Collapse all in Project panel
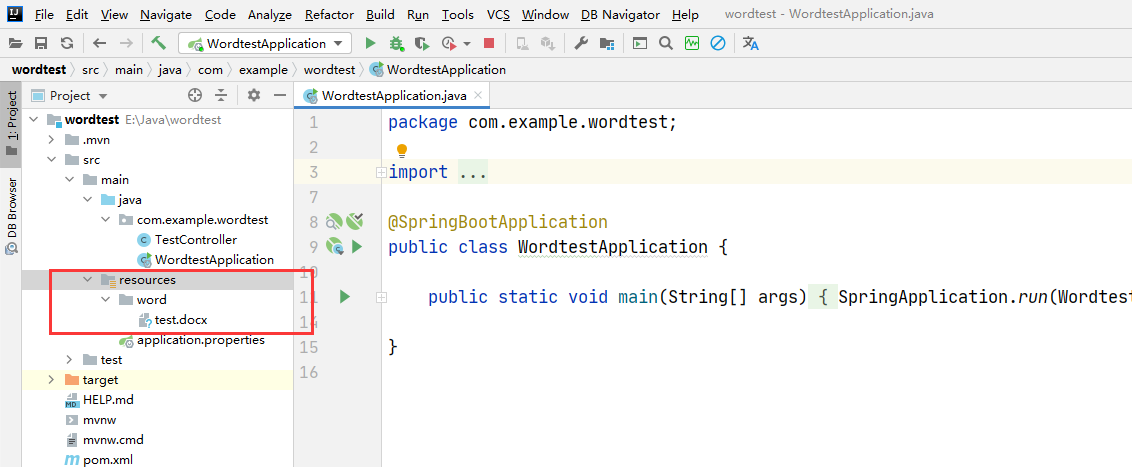1132x467 pixels. click(x=221, y=95)
